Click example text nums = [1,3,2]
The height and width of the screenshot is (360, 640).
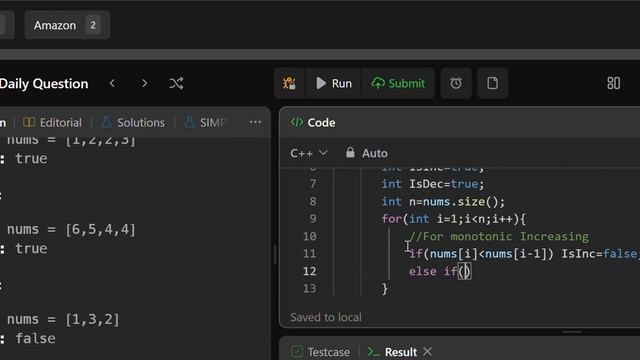pyautogui.click(x=63, y=319)
